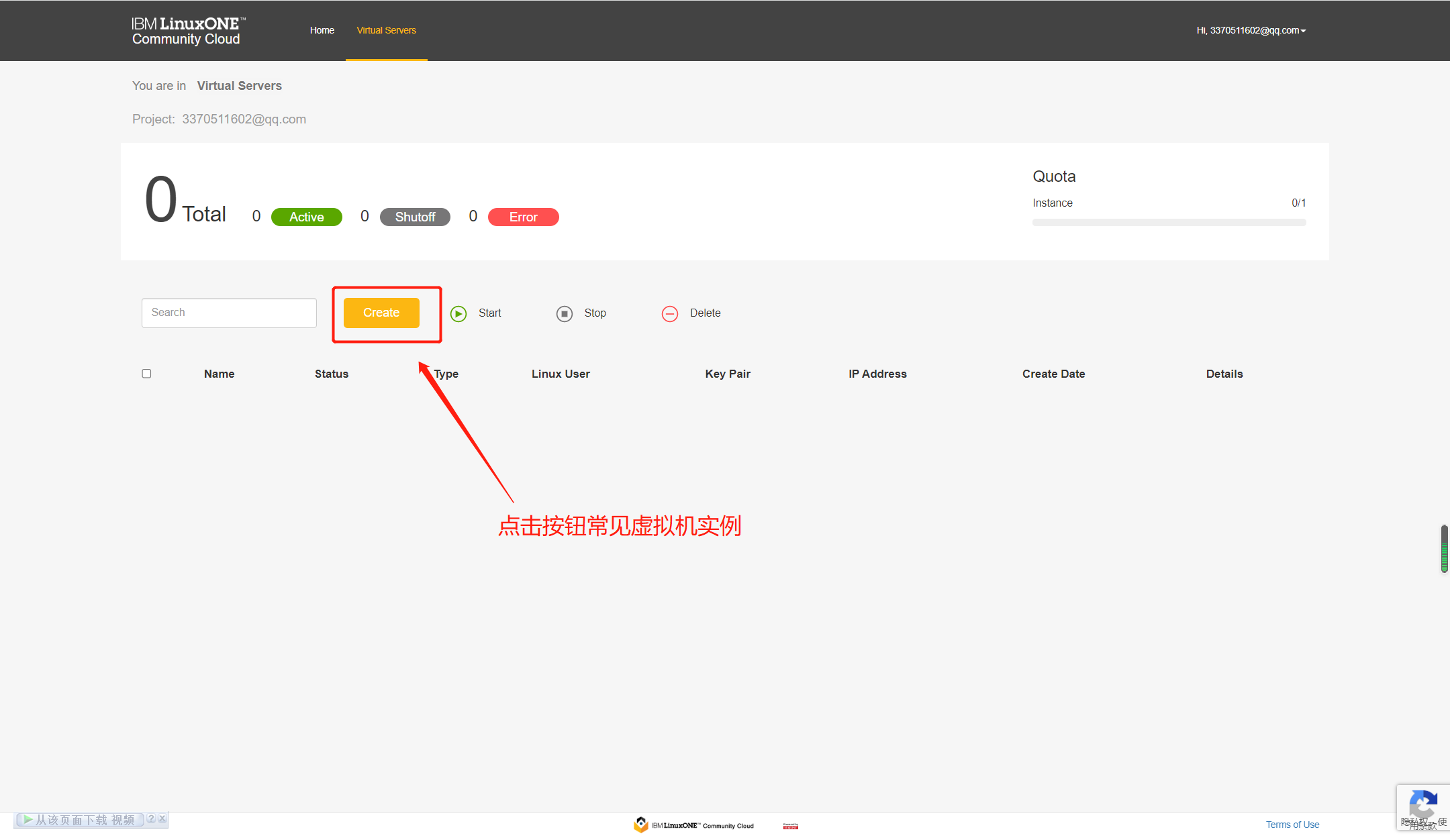This screenshot has height=840, width=1450.
Task: Click the green Active status badge
Action: pos(306,217)
